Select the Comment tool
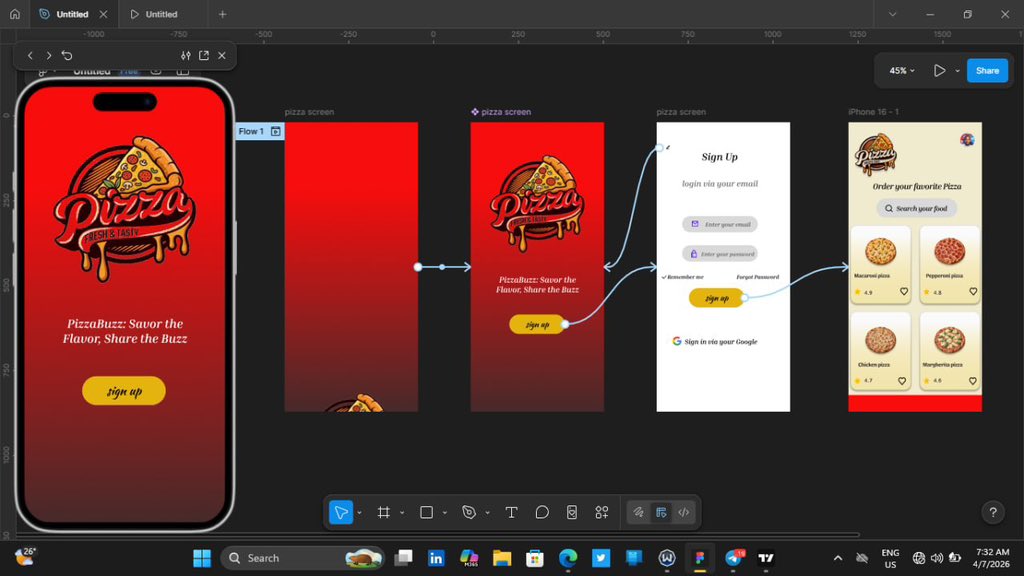The height and width of the screenshot is (576, 1024). point(541,513)
